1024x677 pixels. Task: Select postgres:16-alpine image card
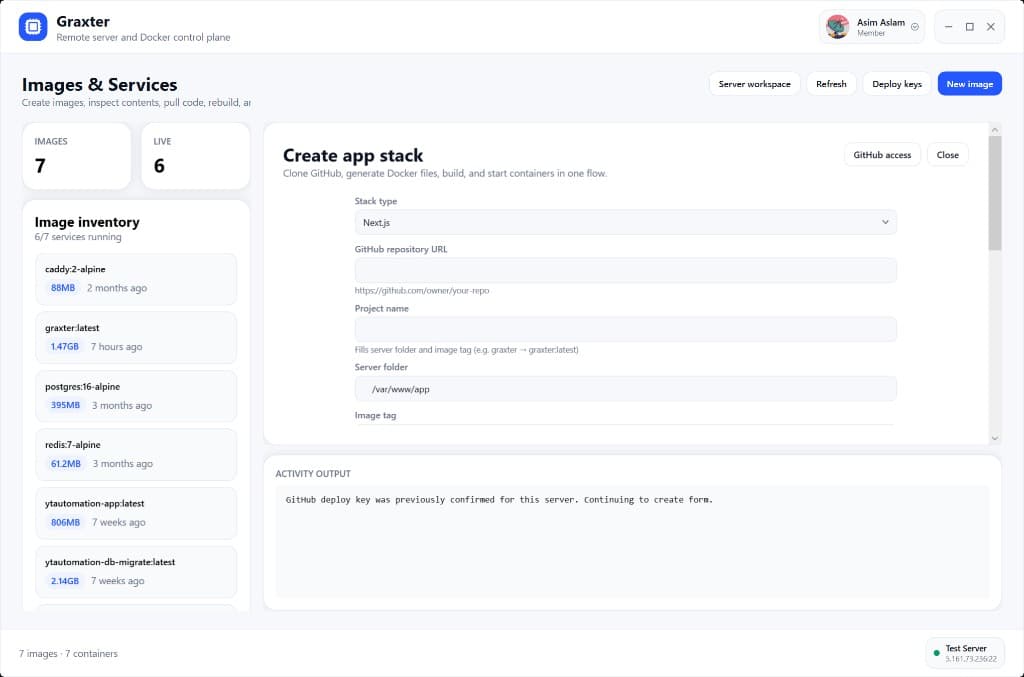tap(136, 396)
